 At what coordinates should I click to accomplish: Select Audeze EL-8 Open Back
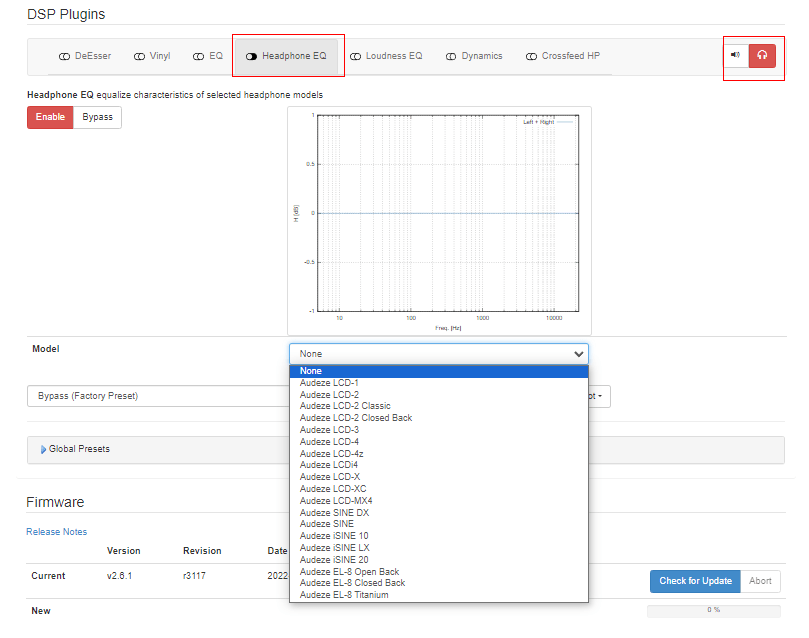(439, 572)
